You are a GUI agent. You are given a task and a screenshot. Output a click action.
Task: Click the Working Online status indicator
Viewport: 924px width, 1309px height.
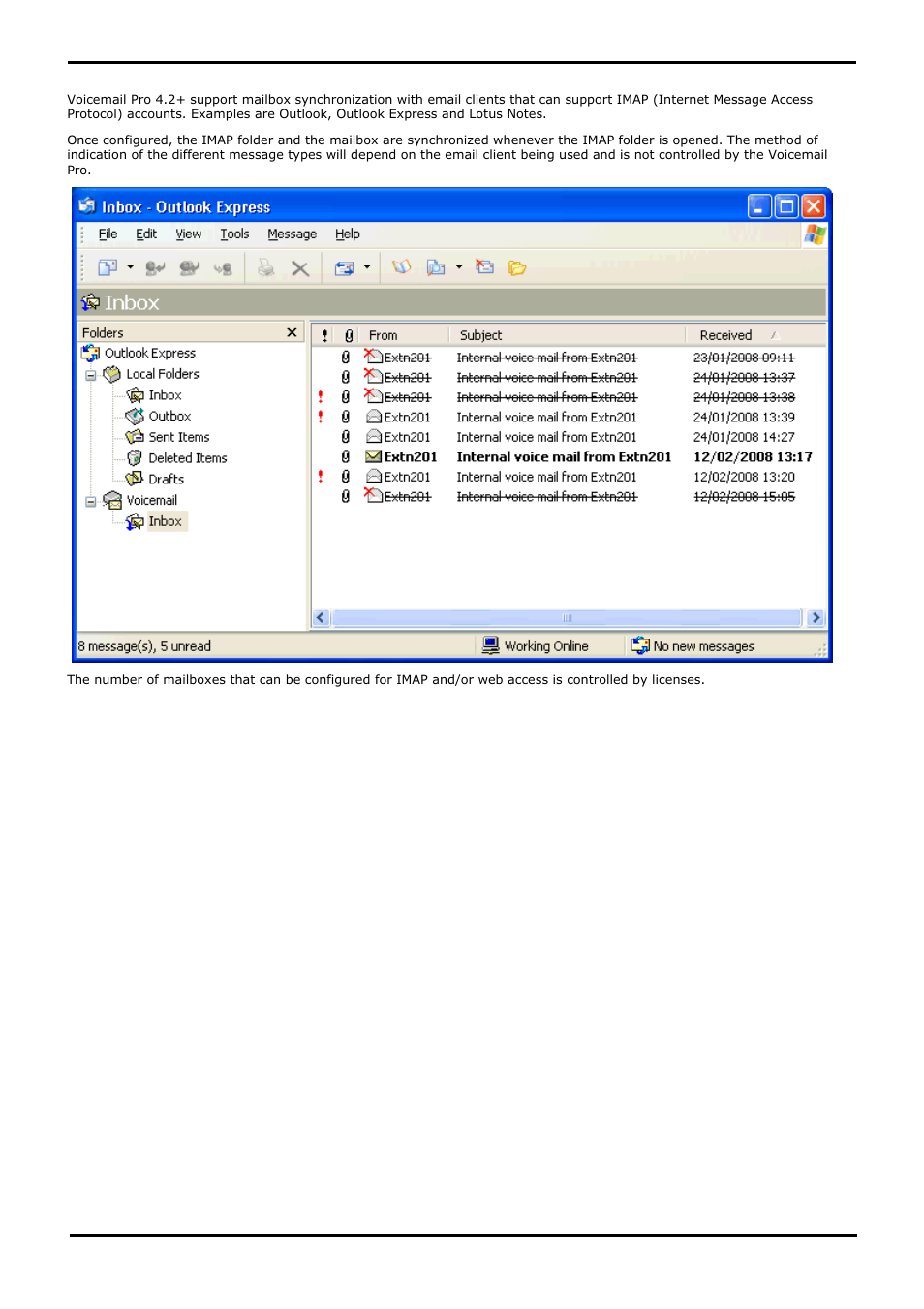[x=537, y=646]
